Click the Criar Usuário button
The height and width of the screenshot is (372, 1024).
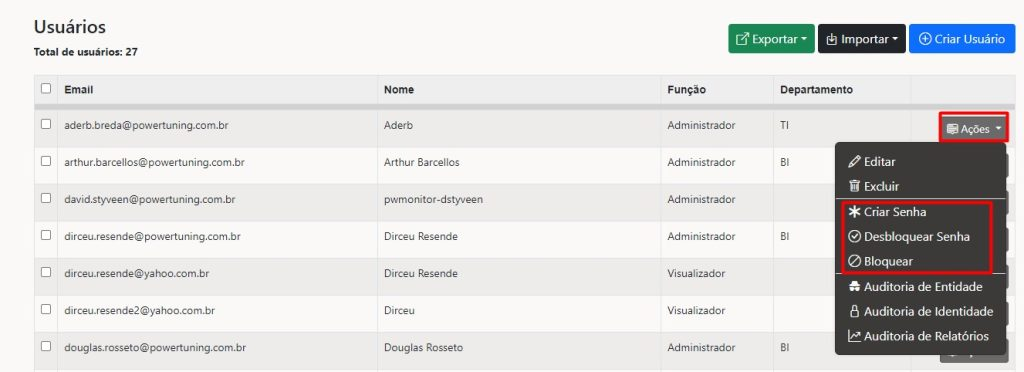pyautogui.click(x=962, y=39)
